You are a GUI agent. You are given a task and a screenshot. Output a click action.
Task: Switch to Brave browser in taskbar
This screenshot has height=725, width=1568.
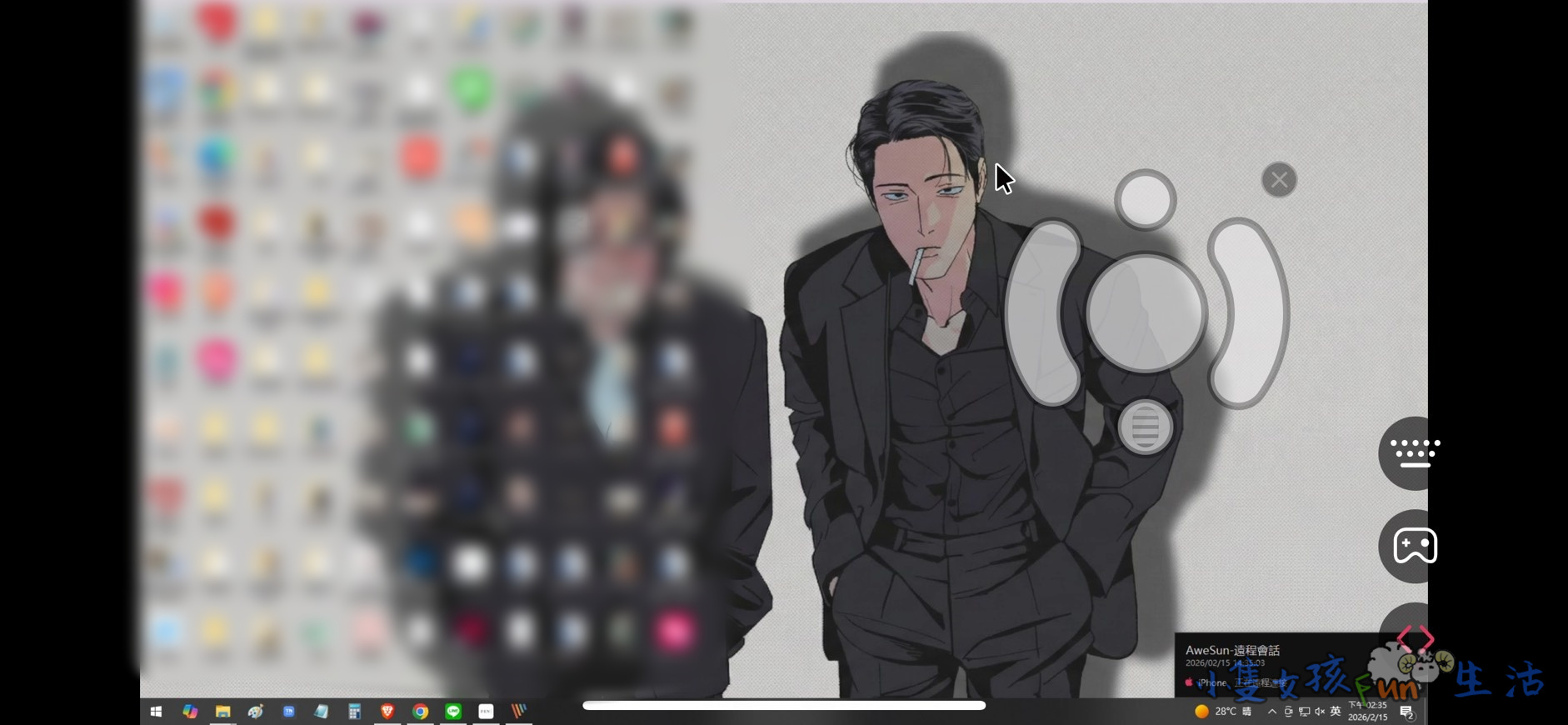(x=387, y=711)
